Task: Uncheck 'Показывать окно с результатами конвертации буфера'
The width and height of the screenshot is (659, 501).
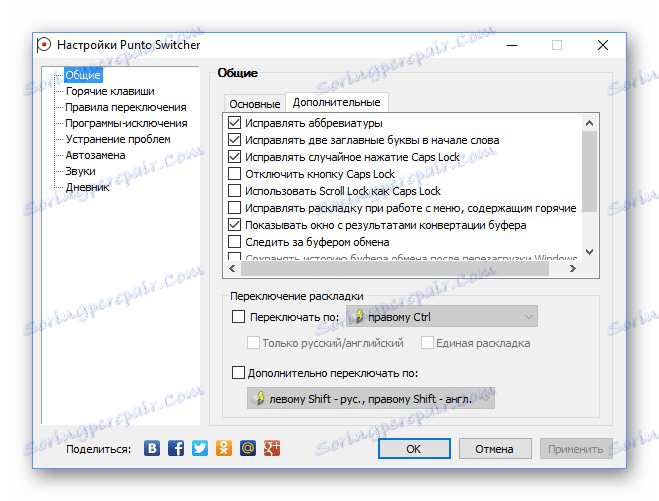Action: click(234, 225)
